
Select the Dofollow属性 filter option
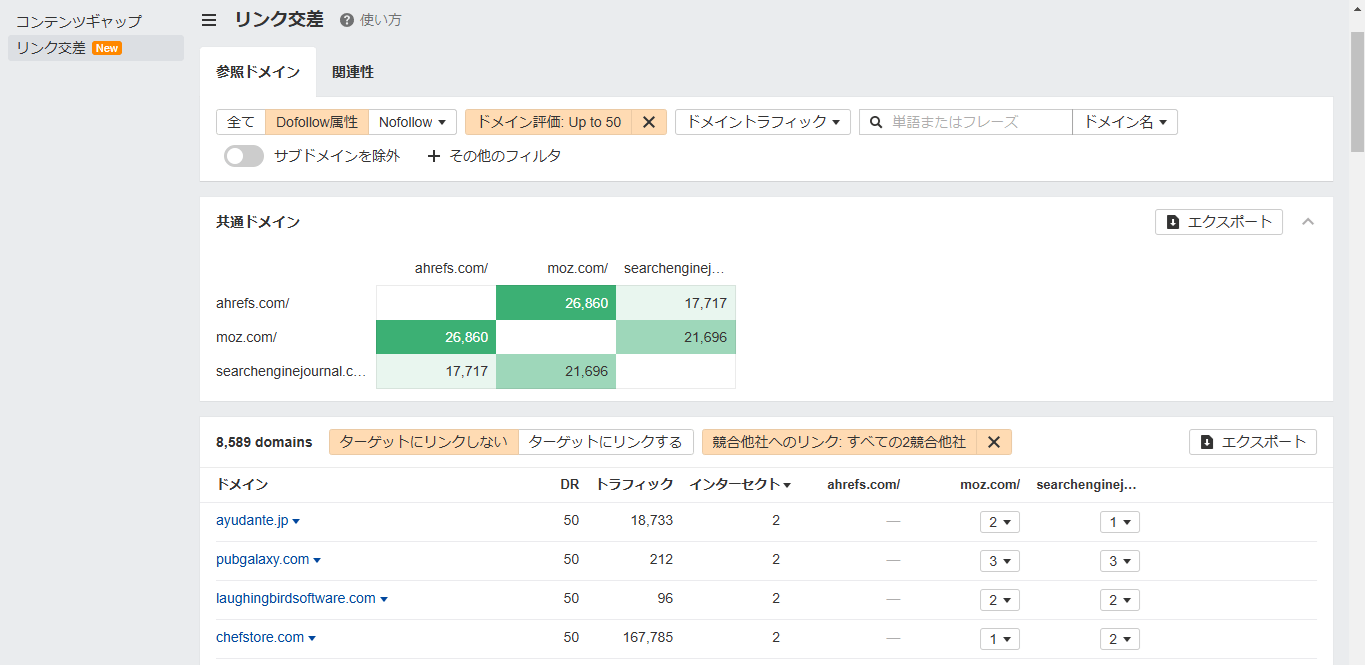(x=316, y=122)
